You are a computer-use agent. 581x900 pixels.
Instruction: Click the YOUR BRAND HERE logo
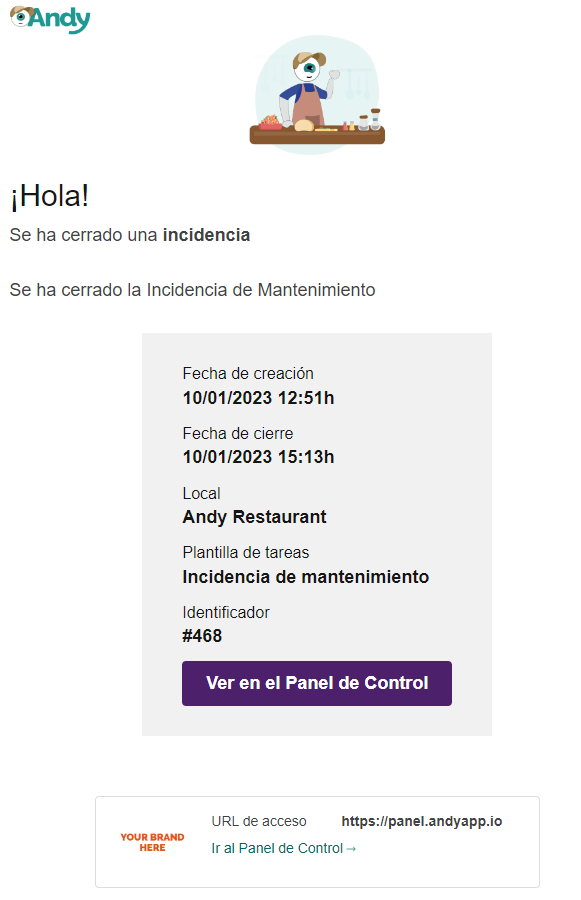point(152,842)
